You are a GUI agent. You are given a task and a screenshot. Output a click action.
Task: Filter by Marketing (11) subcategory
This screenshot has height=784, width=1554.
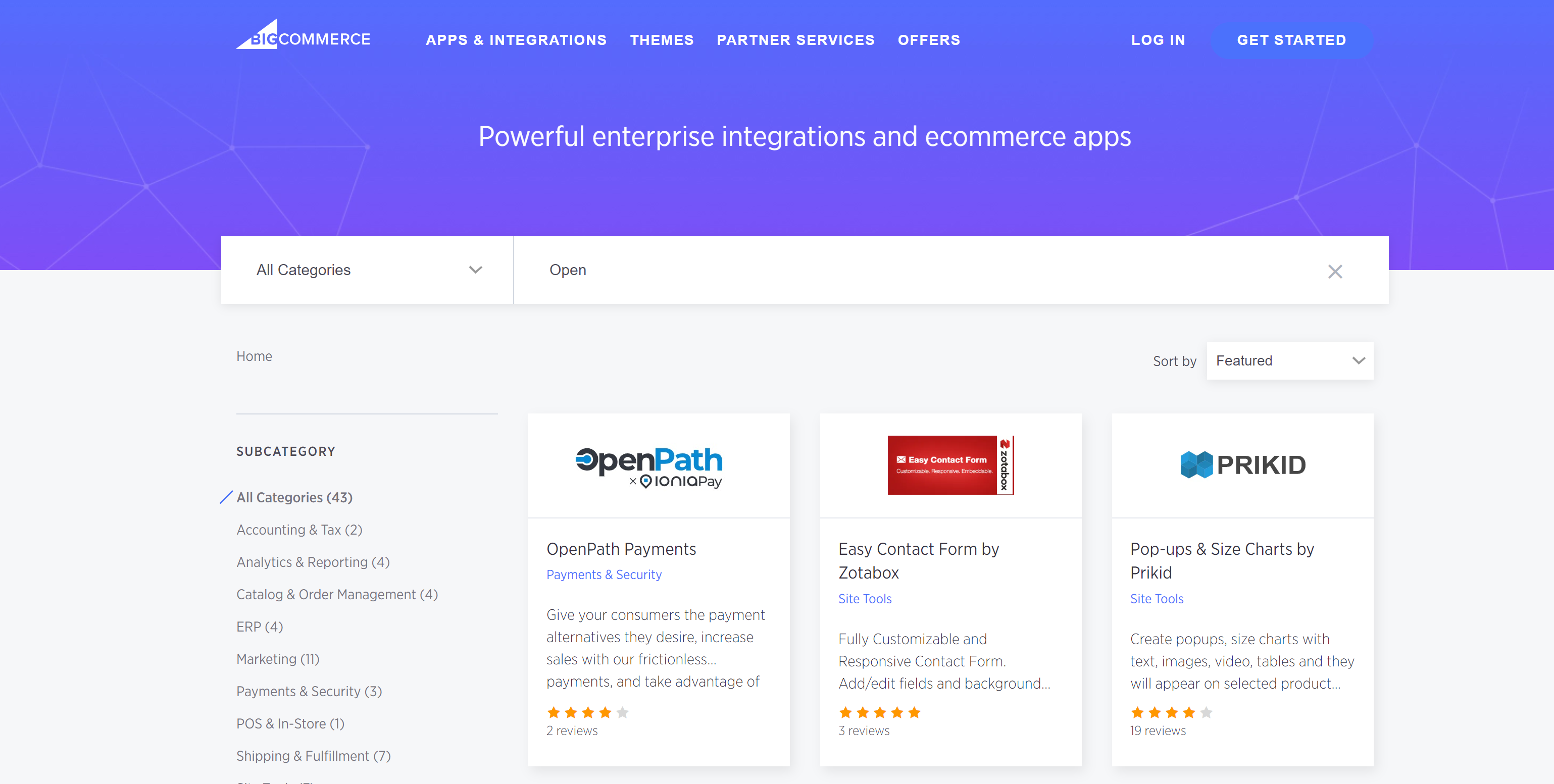(277, 659)
